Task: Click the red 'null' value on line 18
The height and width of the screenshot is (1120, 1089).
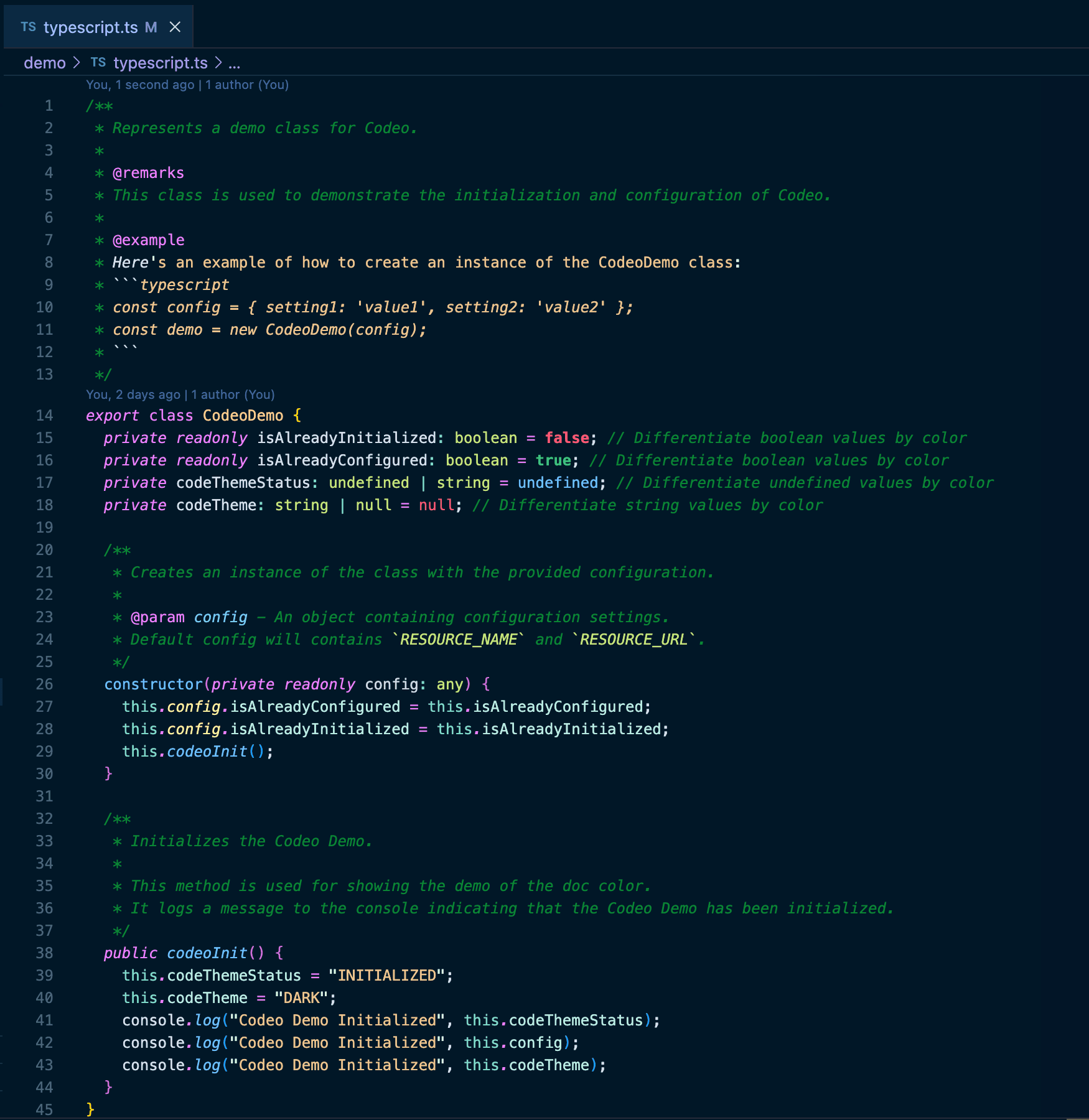Action: coord(437,505)
